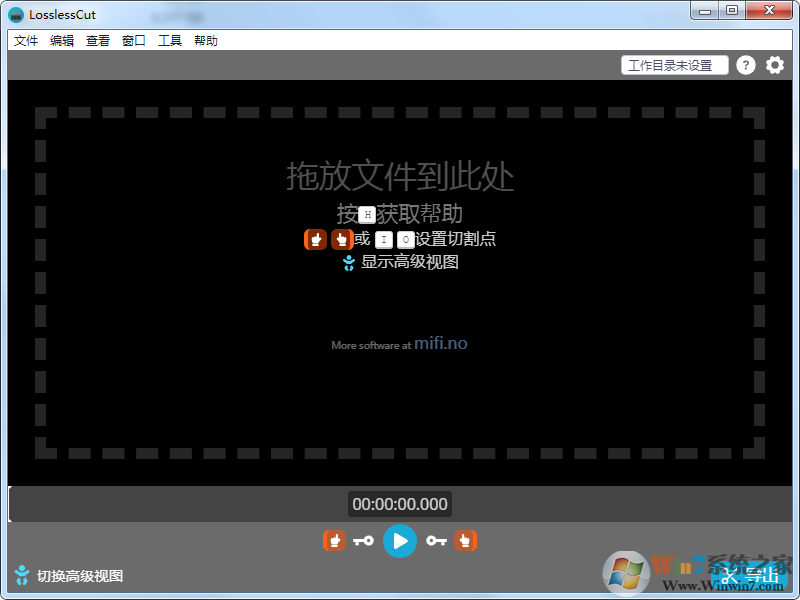The width and height of the screenshot is (800, 600).
Task: Click the jump to cut end key icon
Action: [x=436, y=540]
